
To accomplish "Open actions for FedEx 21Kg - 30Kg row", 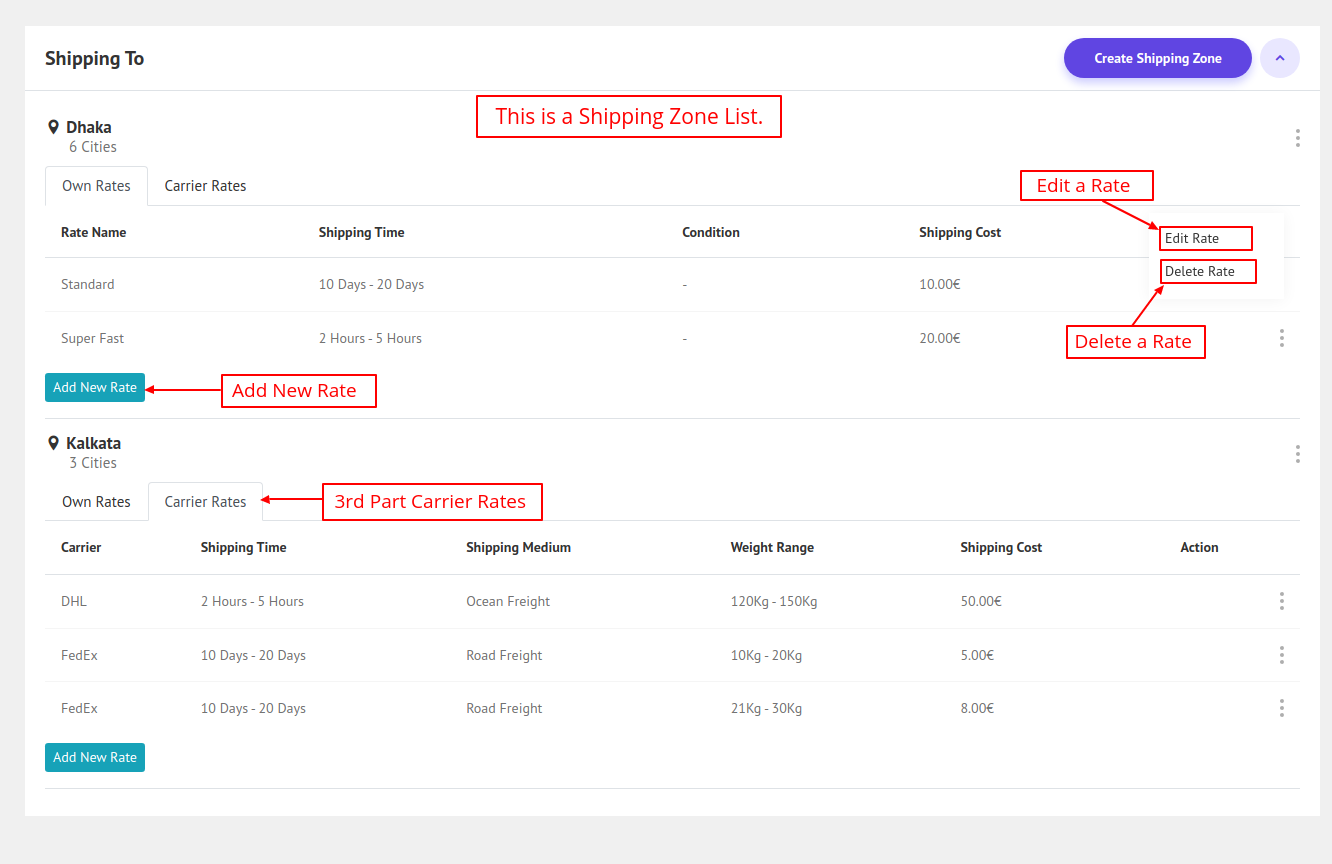I will (1281, 708).
